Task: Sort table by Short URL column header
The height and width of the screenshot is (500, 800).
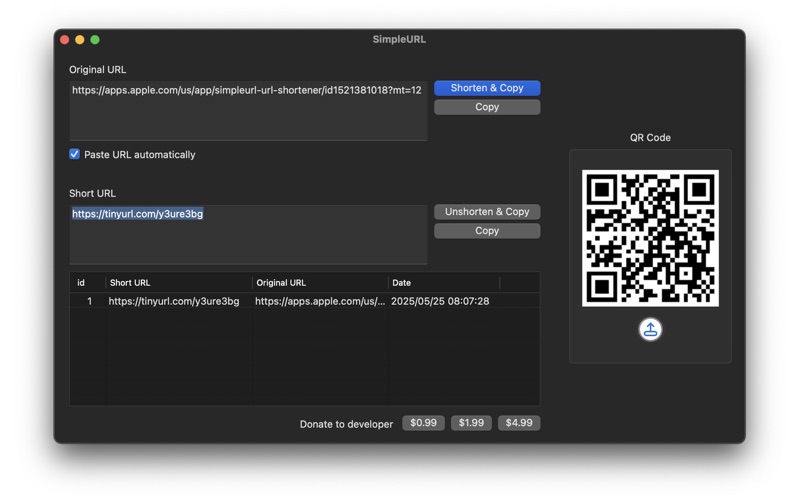Action: click(179, 283)
